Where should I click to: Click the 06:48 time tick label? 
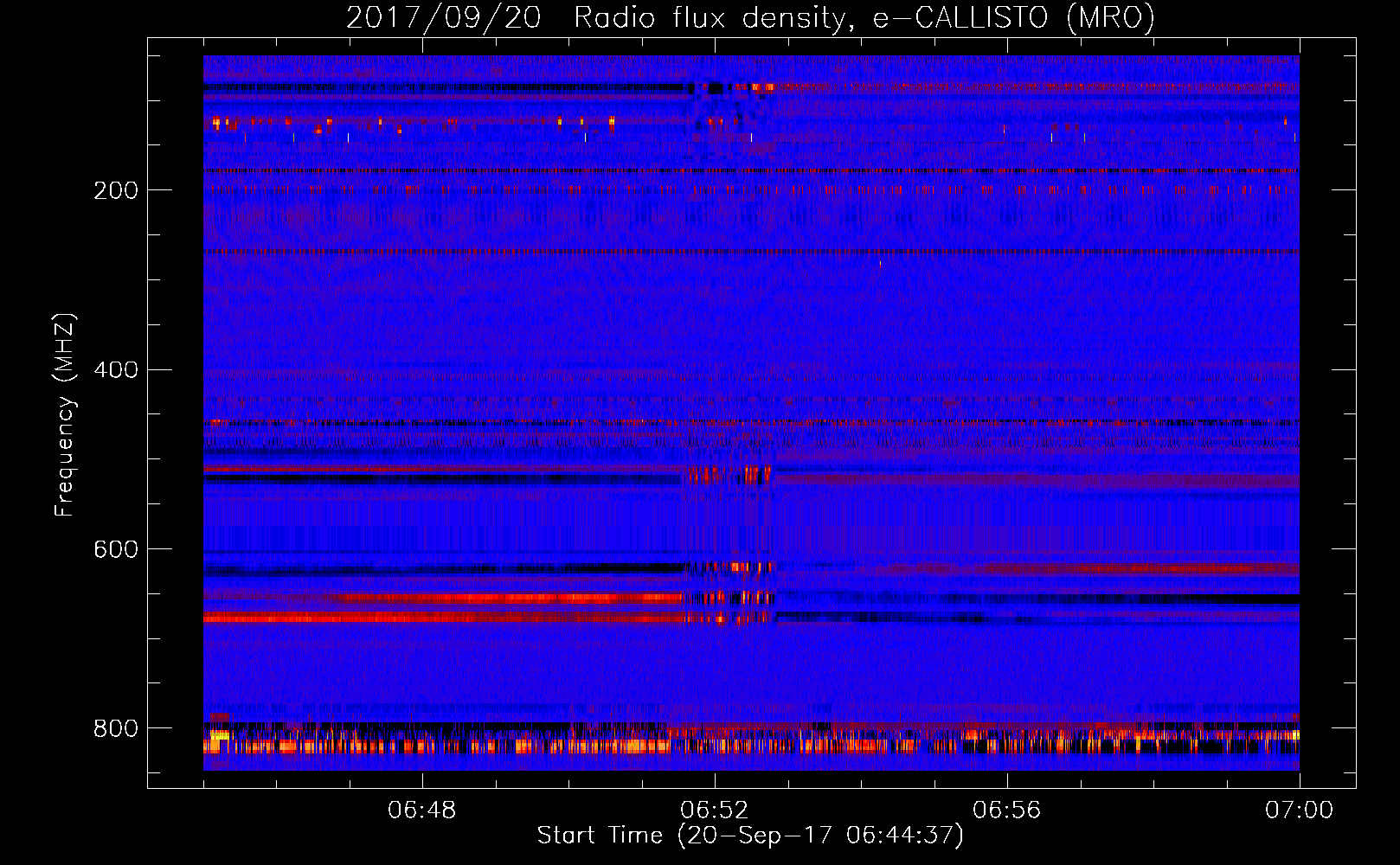[x=422, y=810]
